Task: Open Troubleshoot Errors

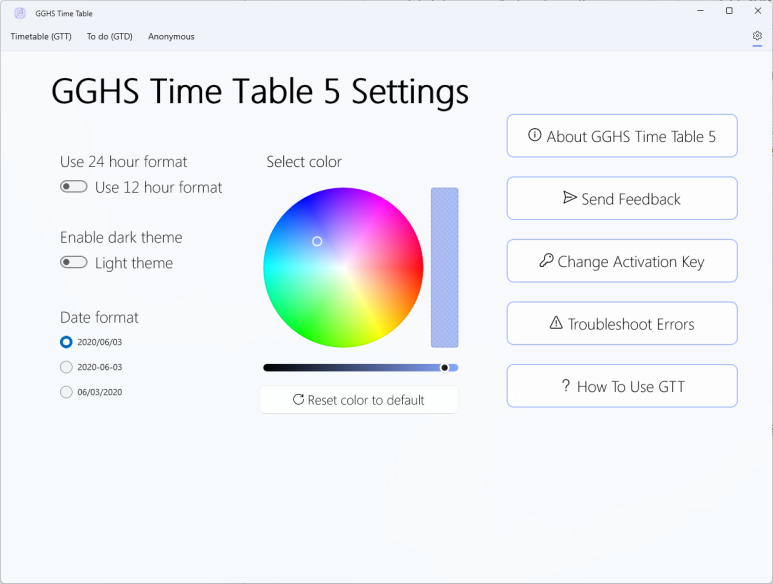Action: [622, 324]
